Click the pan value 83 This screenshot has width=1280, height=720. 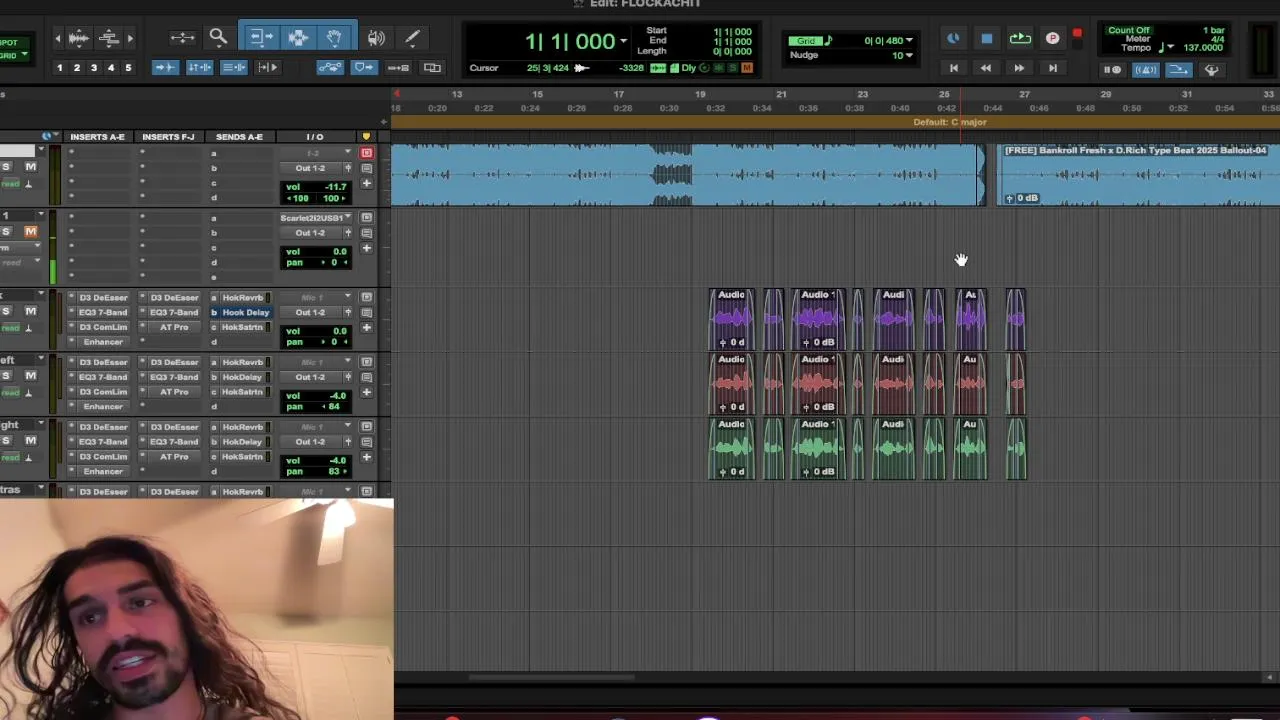pos(334,472)
